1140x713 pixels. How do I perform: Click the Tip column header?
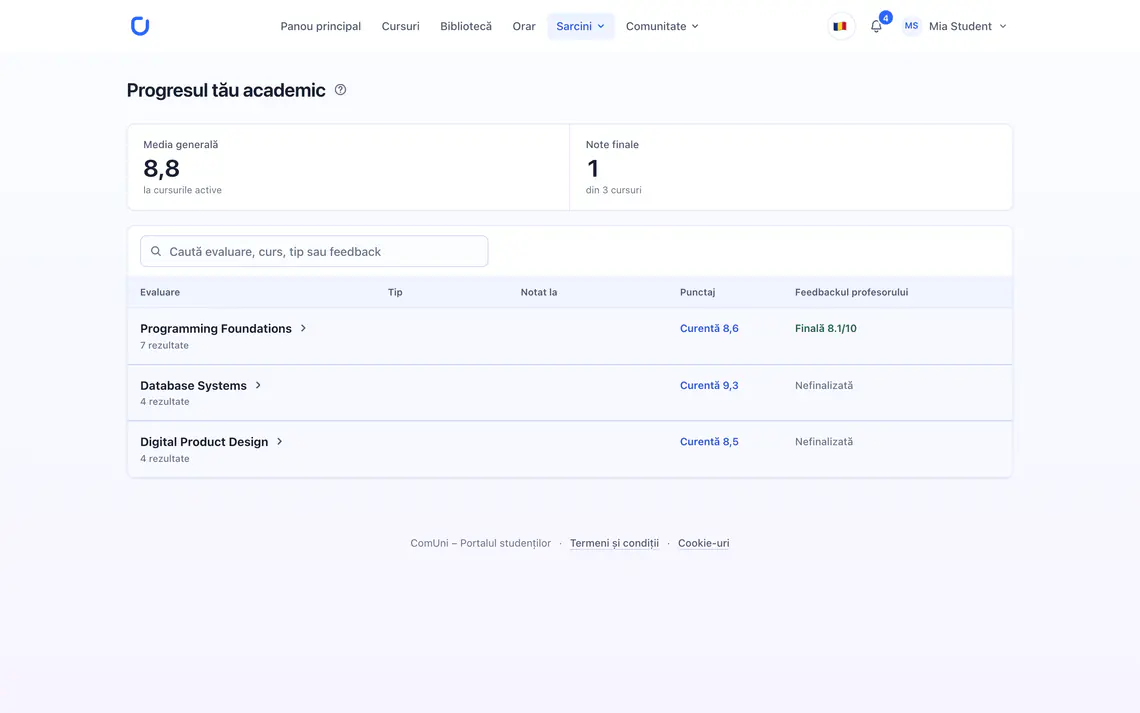[395, 292]
